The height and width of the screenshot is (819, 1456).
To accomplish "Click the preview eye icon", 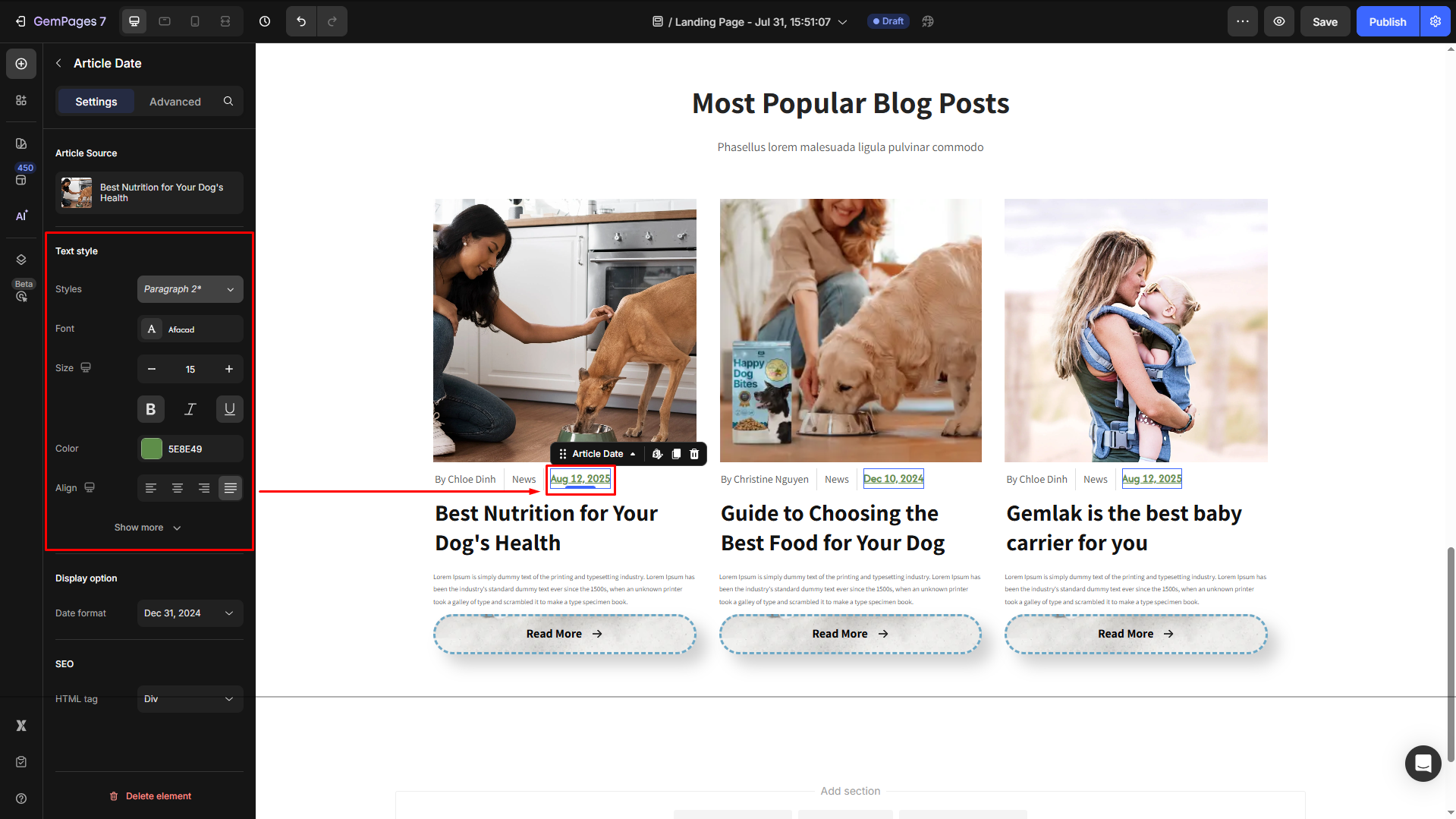I will [1279, 21].
